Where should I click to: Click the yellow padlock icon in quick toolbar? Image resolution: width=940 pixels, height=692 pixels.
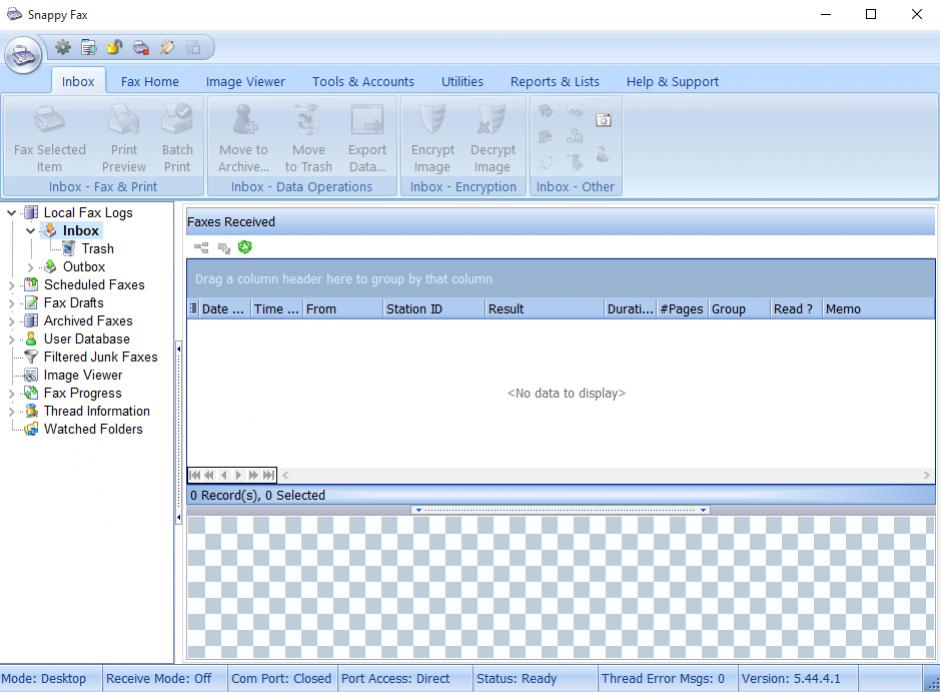coord(115,47)
